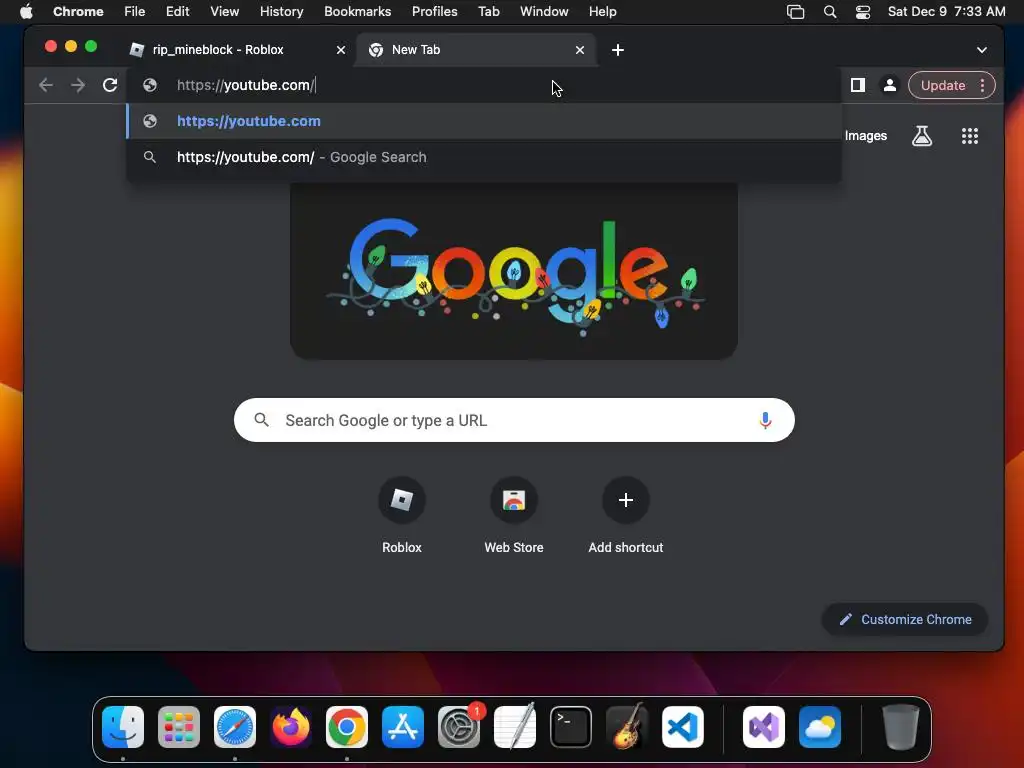
Task: Open Control Center in menu bar
Action: point(863,12)
